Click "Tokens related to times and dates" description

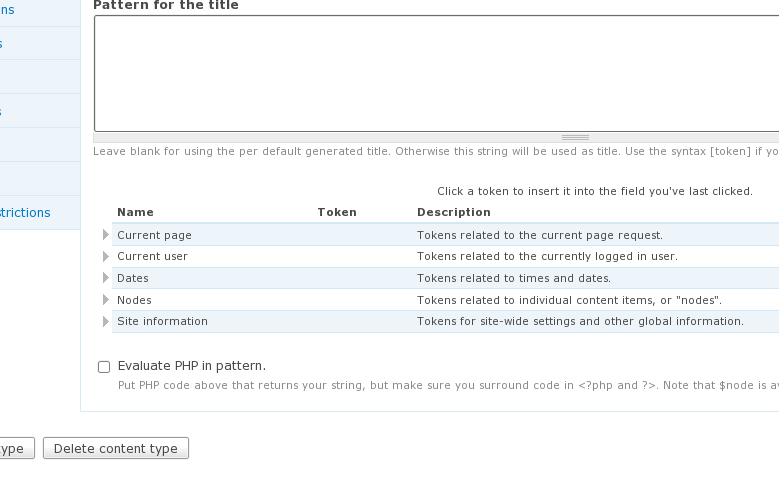(513, 279)
